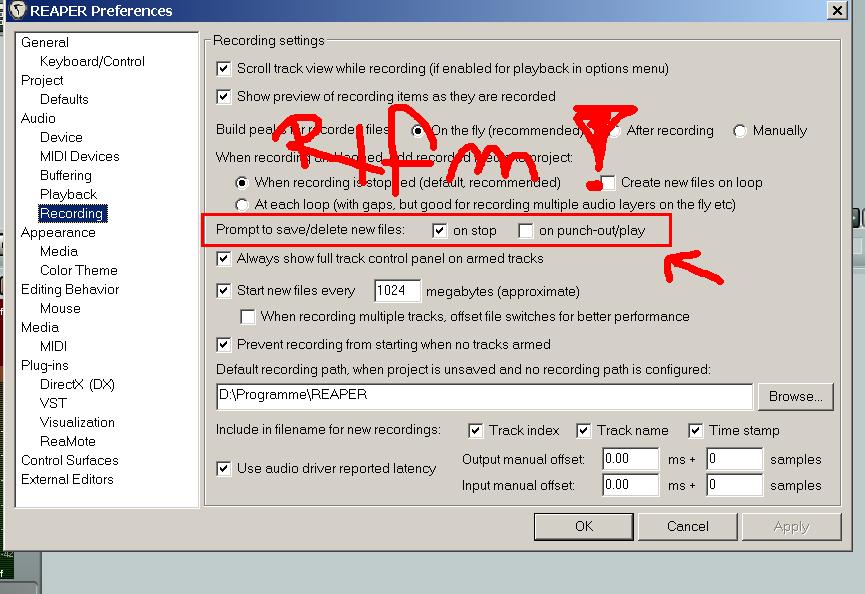Click the default recording path field

[484, 397]
